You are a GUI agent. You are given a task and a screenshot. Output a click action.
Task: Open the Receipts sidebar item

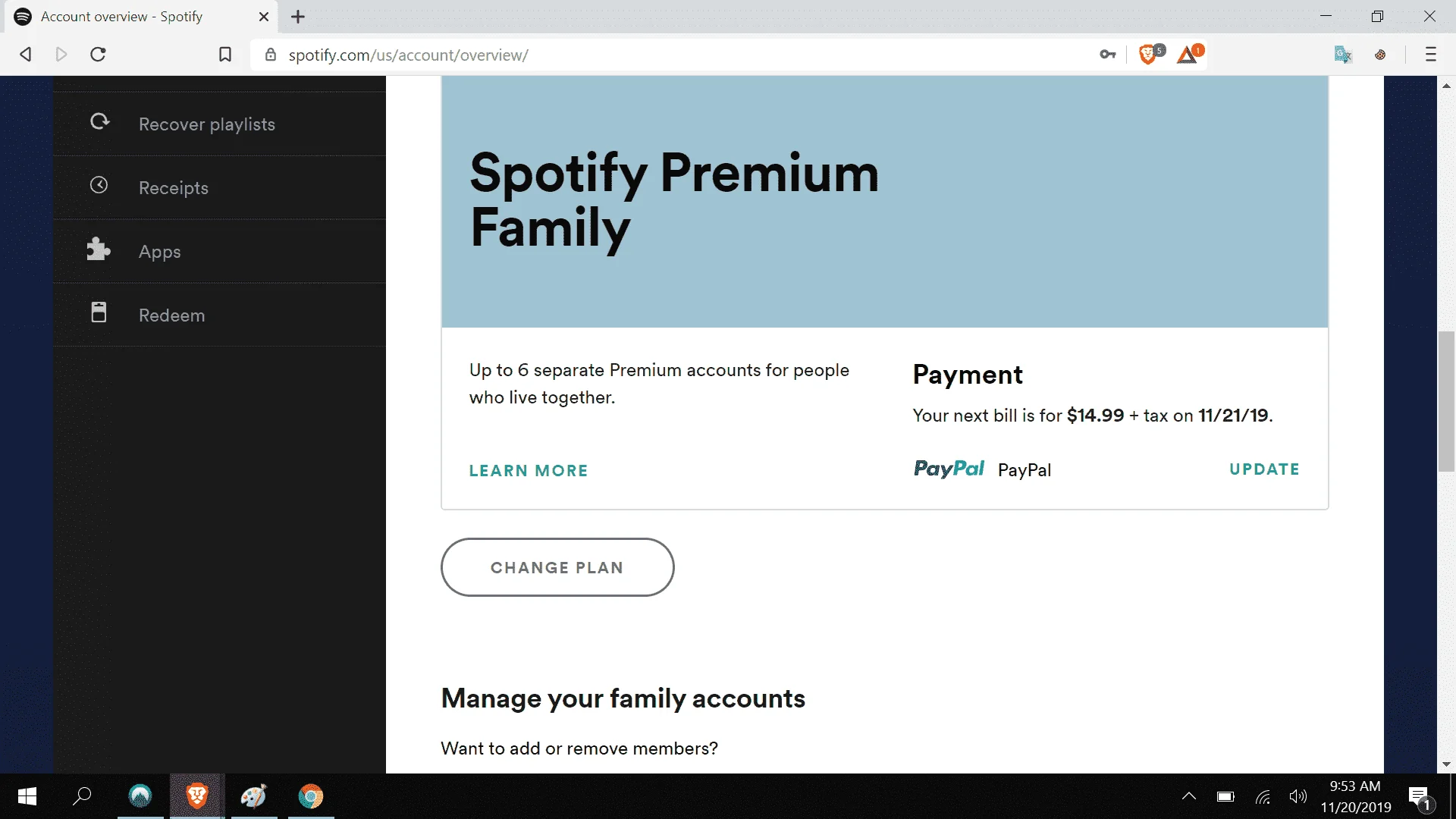coord(219,187)
